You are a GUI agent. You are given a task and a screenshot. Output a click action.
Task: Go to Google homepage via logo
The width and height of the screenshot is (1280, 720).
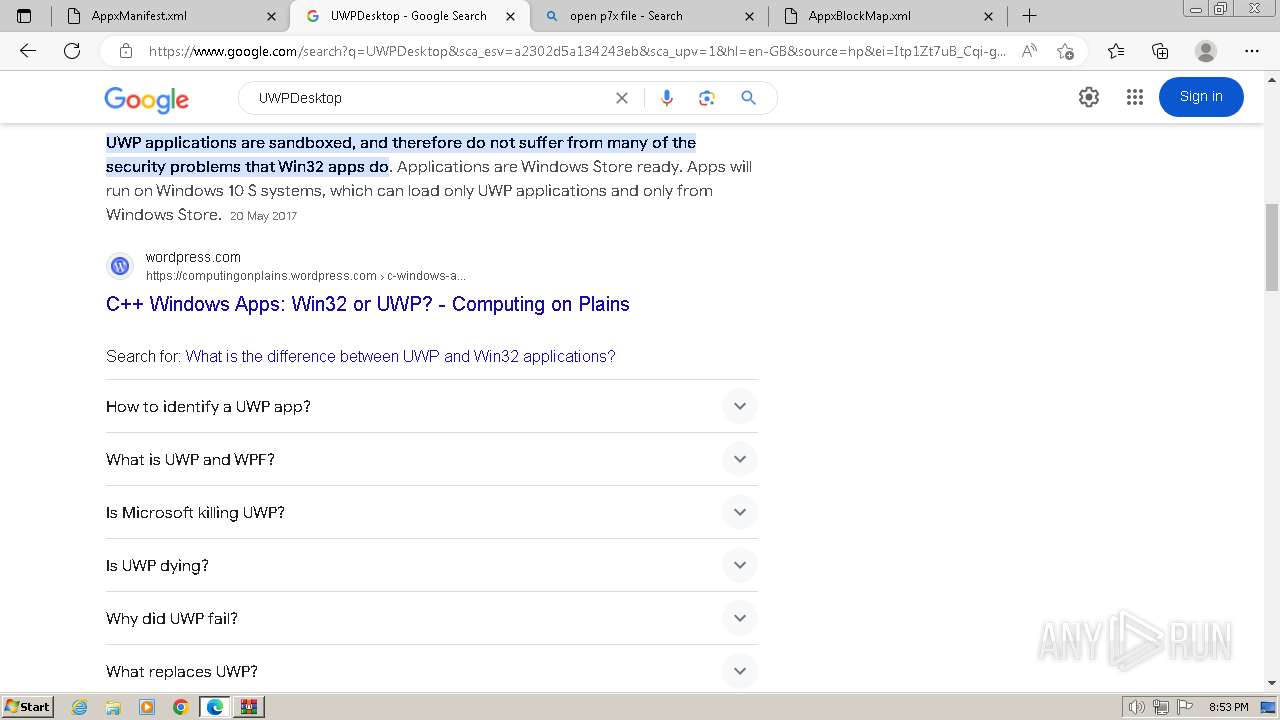(146, 99)
